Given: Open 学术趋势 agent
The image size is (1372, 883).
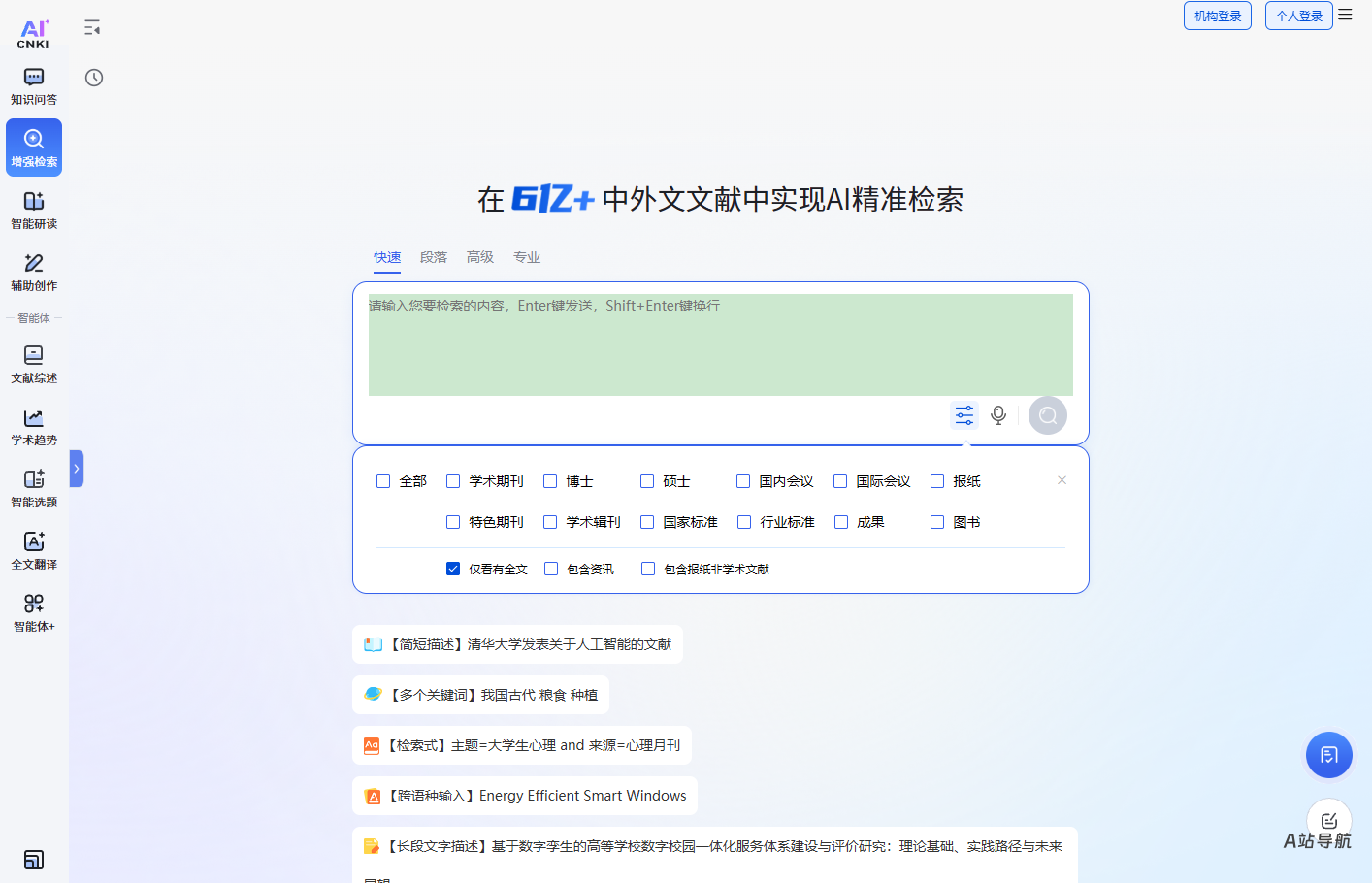Looking at the screenshot, I should (34, 427).
